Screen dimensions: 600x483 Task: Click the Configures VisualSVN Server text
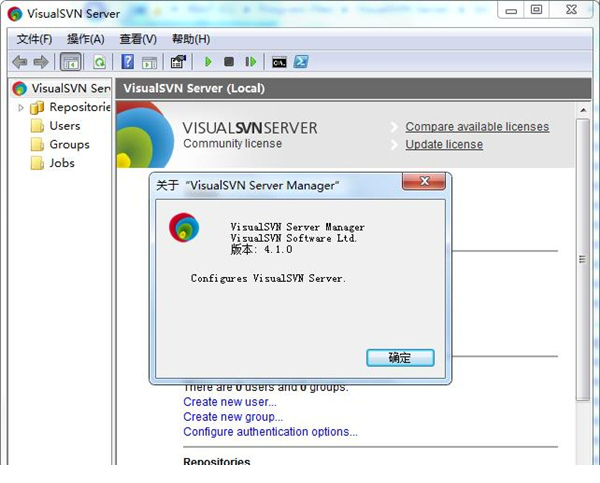click(x=268, y=278)
